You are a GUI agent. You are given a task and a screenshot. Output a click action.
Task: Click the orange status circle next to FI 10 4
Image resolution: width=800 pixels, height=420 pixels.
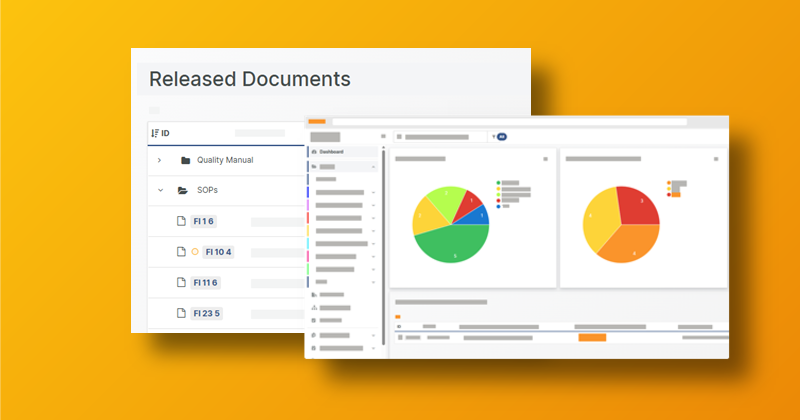tap(195, 252)
